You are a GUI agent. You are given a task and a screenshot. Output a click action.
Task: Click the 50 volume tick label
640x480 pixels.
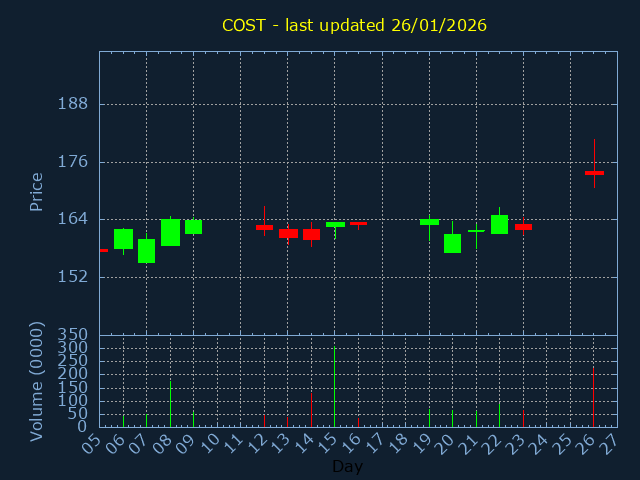[x=78, y=413]
